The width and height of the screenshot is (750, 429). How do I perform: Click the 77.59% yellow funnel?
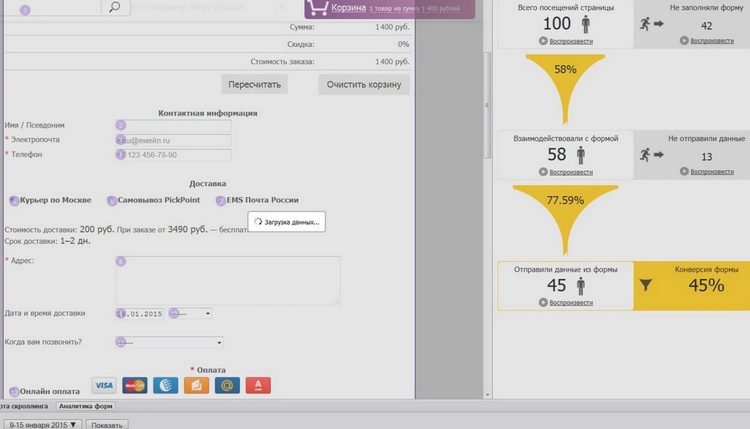pyautogui.click(x=565, y=220)
